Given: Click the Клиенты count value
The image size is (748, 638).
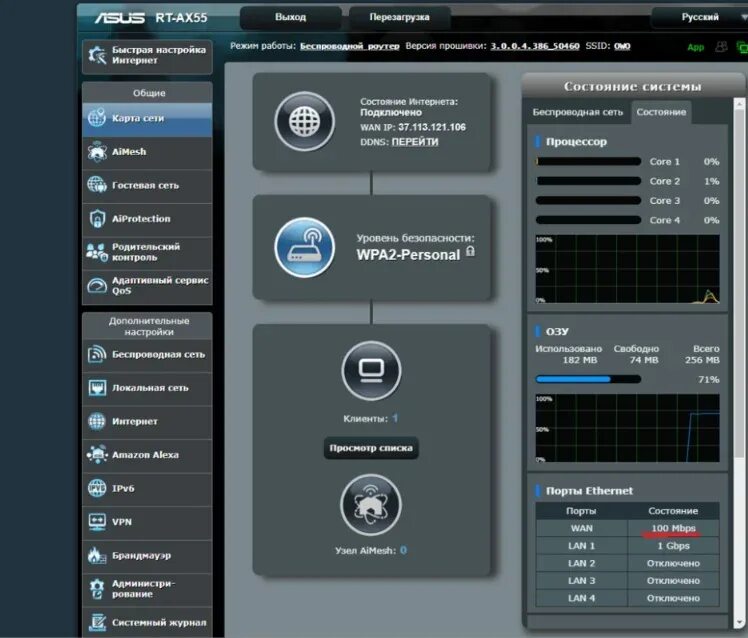Looking at the screenshot, I should (x=395, y=418).
